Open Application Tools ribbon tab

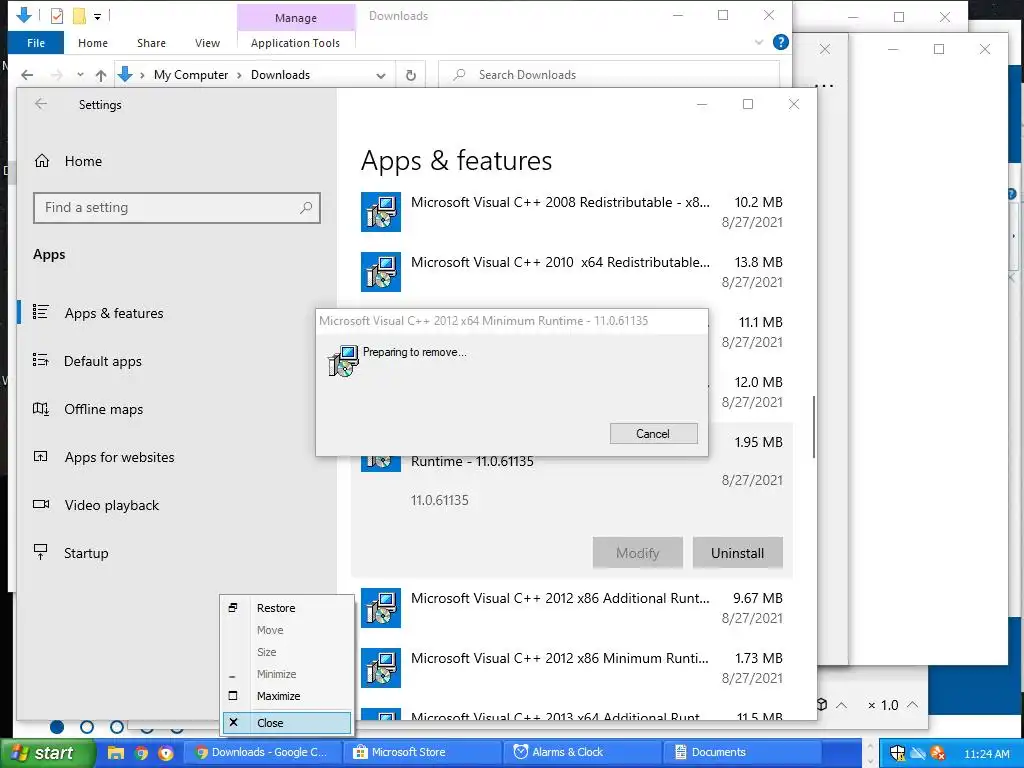[x=295, y=43]
